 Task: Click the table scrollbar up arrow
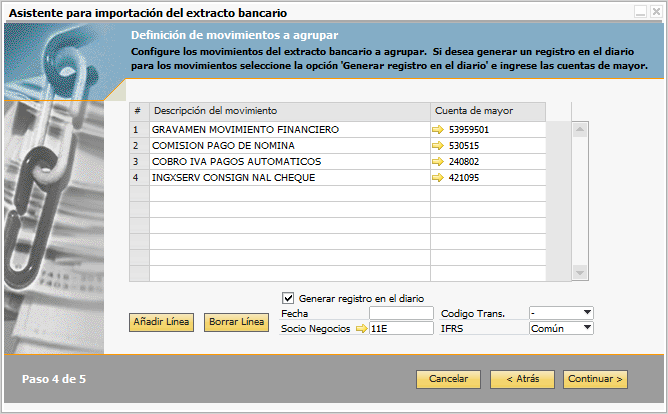(x=579, y=129)
